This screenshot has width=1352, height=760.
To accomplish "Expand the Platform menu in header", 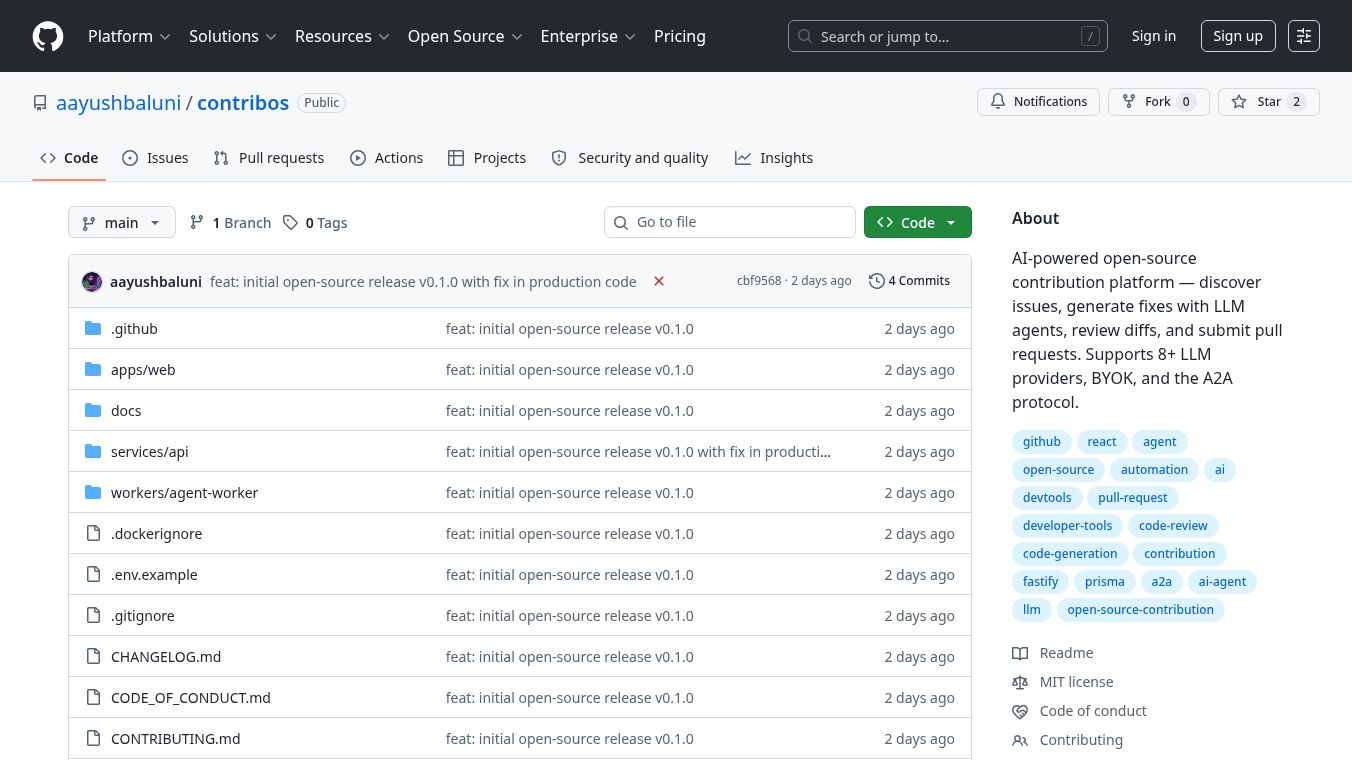I will [x=130, y=36].
